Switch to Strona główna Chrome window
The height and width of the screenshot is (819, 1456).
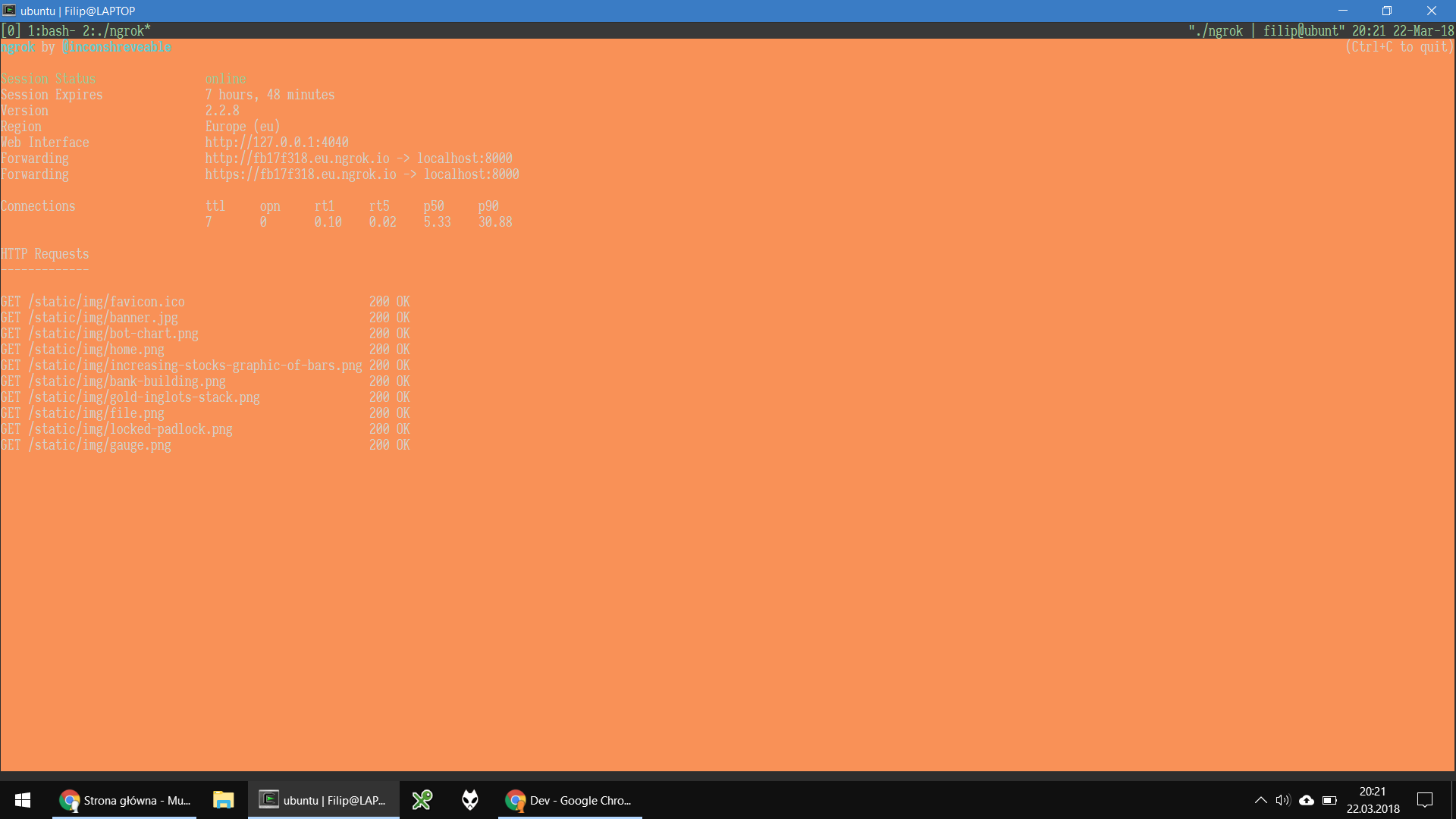(124, 800)
